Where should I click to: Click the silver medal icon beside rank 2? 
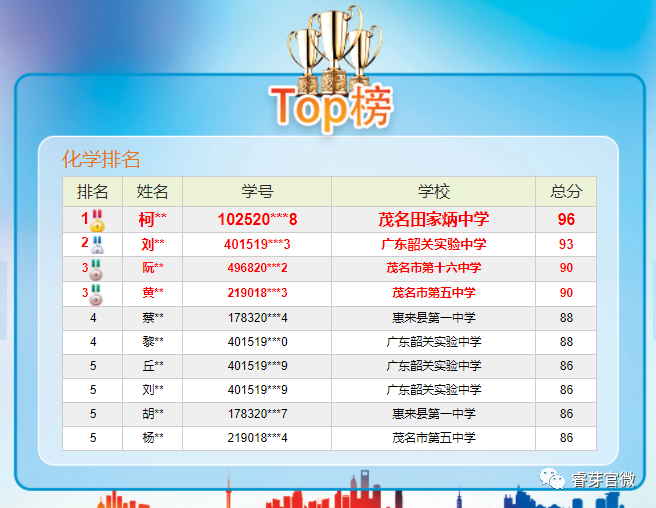[x=97, y=245]
